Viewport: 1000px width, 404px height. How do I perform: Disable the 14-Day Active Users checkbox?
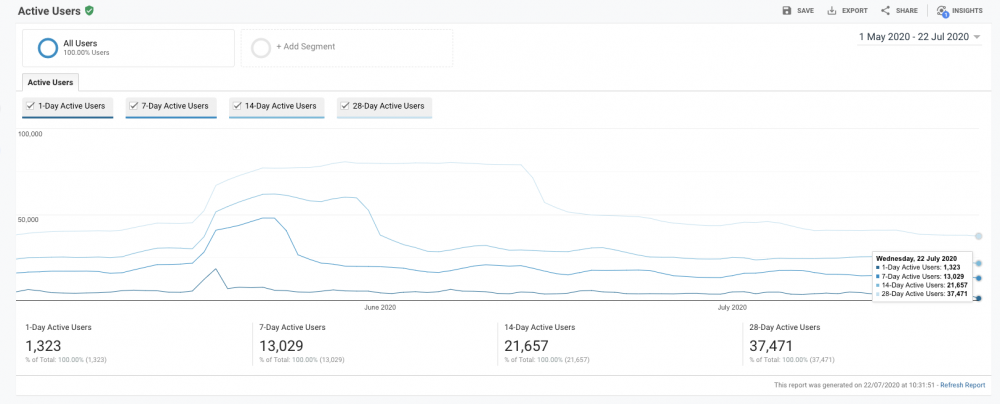[237, 105]
